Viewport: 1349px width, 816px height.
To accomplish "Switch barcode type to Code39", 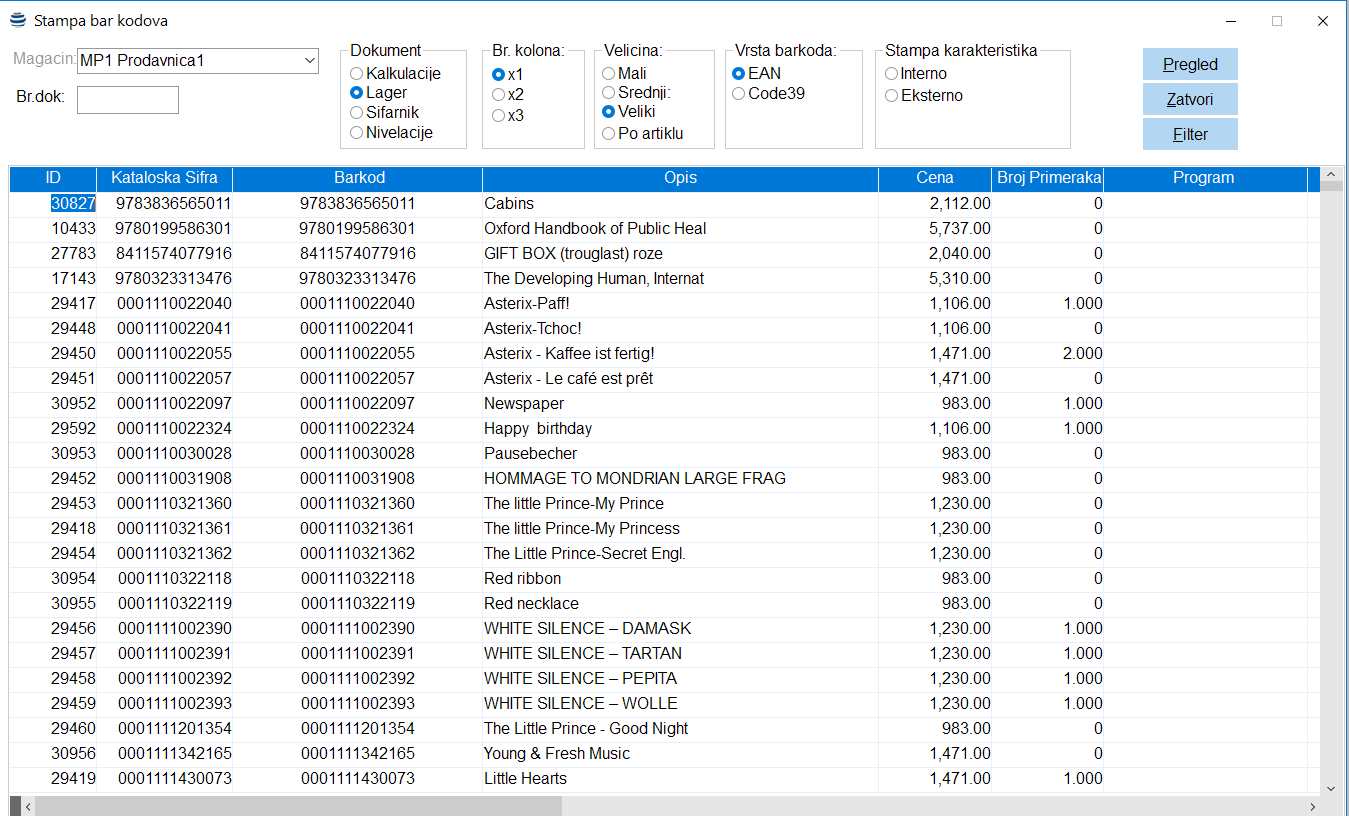I will (739, 94).
